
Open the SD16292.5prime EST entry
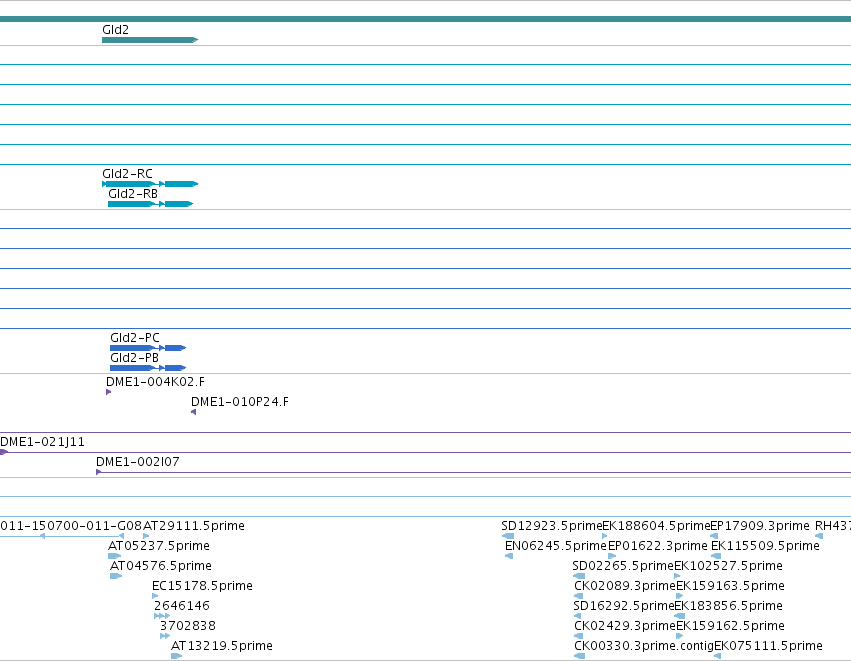[624, 606]
